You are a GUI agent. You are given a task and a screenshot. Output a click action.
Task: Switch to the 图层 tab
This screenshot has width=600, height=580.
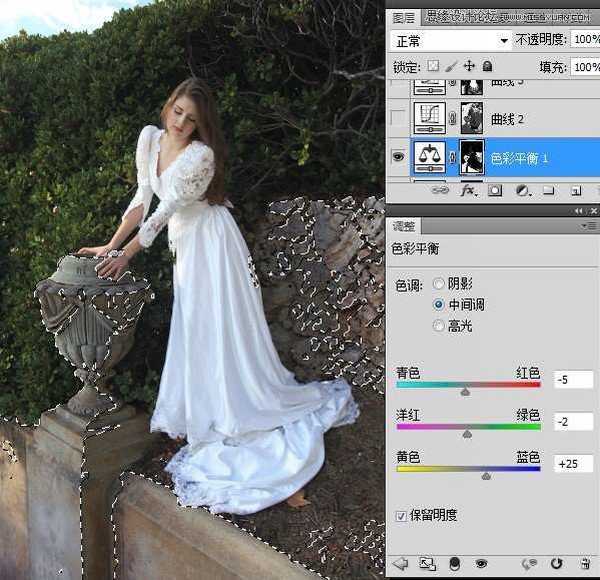404,16
